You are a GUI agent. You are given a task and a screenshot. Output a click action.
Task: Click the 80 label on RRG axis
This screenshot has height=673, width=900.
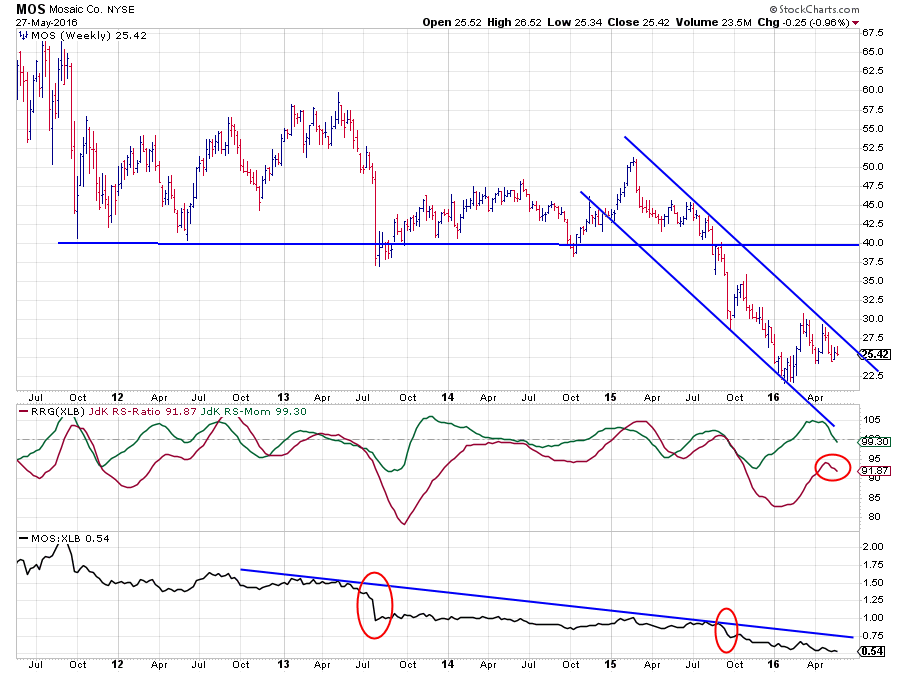[874, 517]
